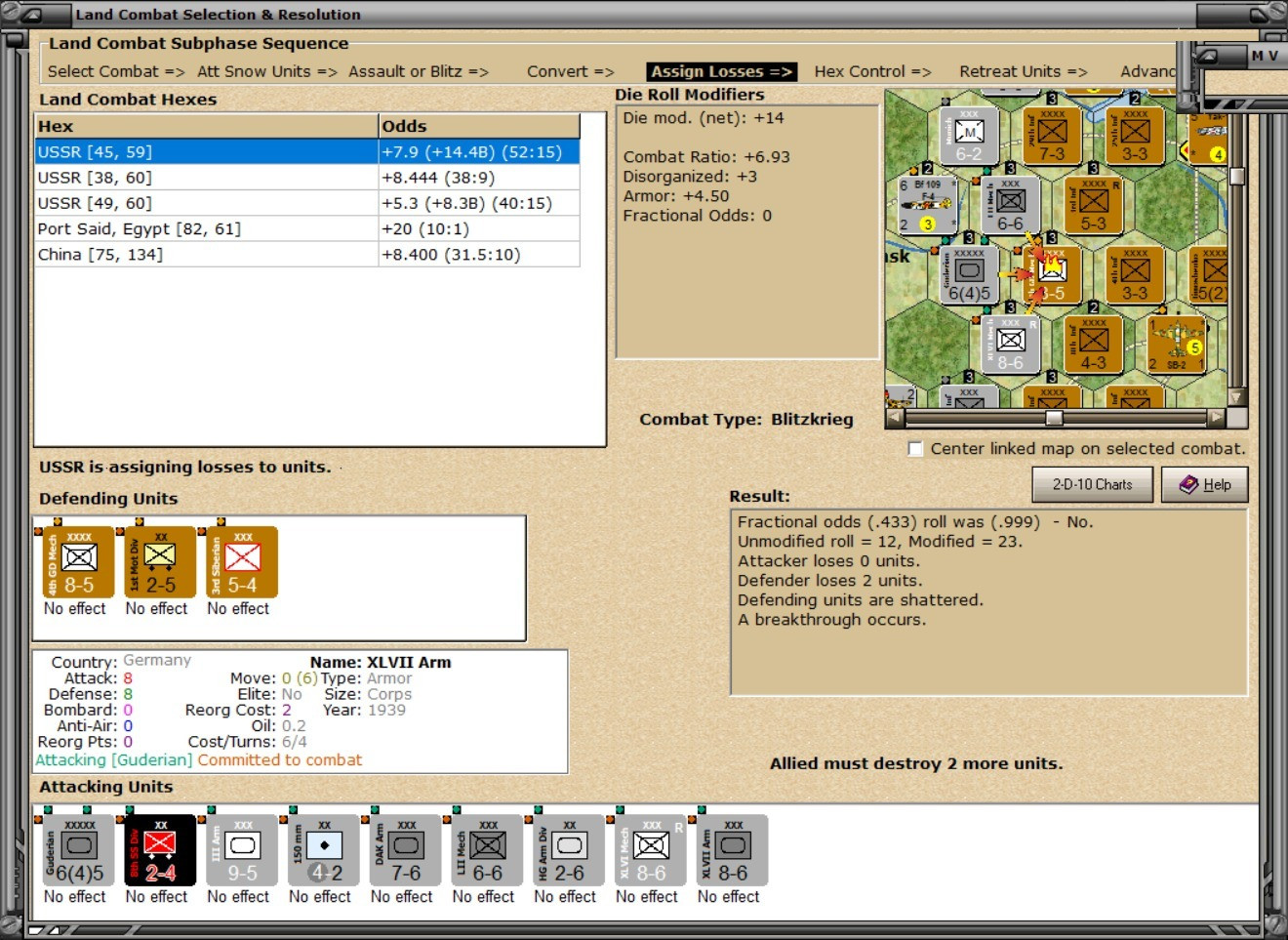Go to Hex Control subphase

(x=873, y=71)
